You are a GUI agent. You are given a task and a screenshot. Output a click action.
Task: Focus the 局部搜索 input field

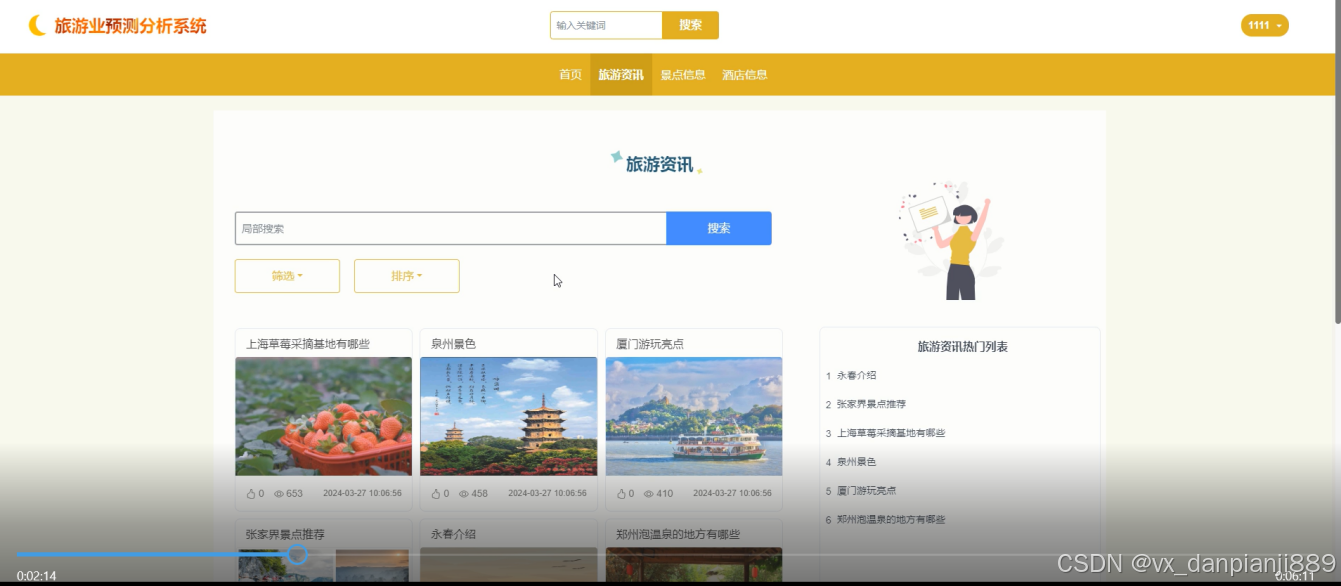click(x=451, y=228)
